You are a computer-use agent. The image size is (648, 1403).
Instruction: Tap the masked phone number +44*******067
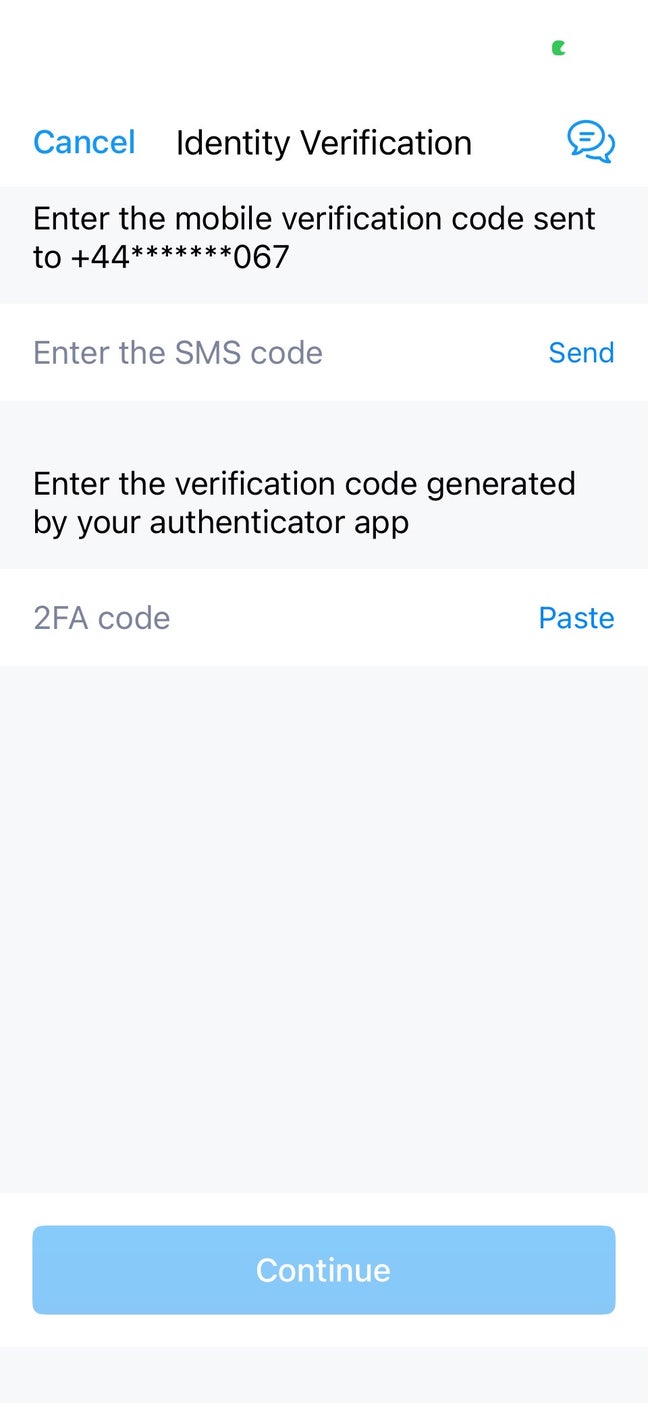coord(180,257)
